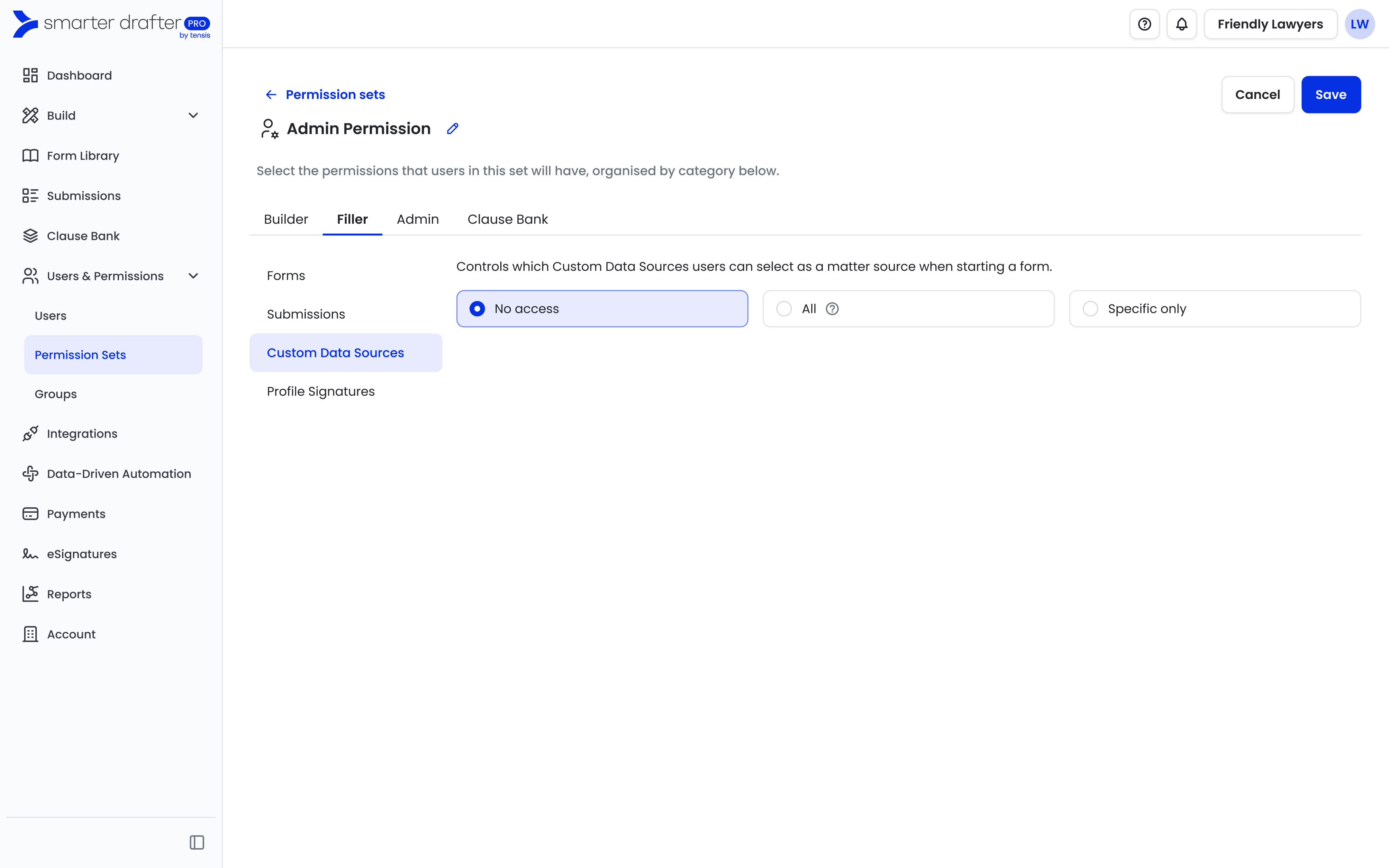Image resolution: width=1389 pixels, height=868 pixels.
Task: Collapse the Users & Permissions chevron
Action: (x=194, y=276)
